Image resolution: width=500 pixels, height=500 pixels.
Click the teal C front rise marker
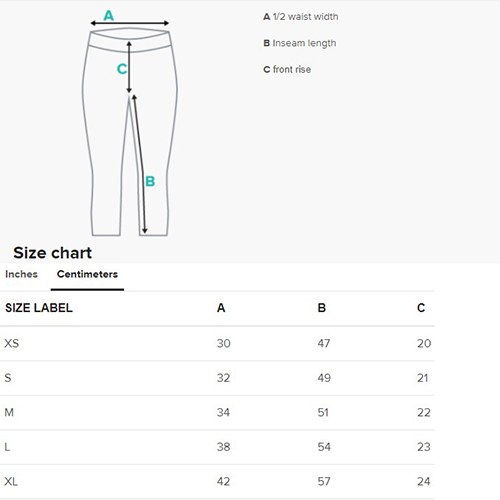(122, 69)
